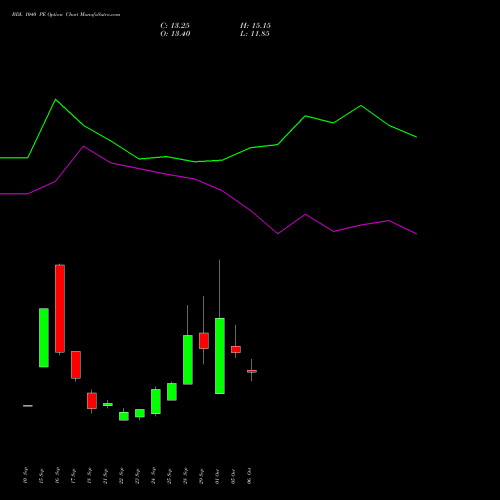Select the 16 Sep date label
Screen dimensions: 500x500
[x=58, y=476]
